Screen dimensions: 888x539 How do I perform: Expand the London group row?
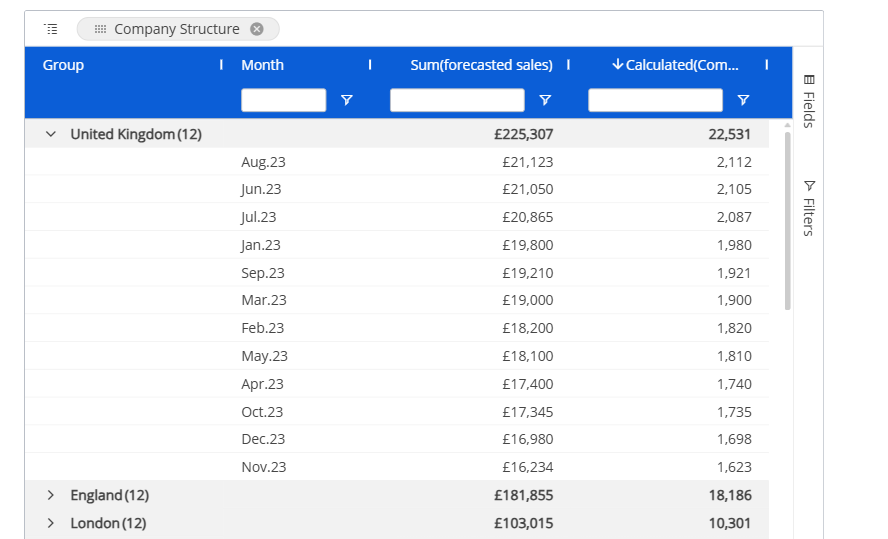point(50,523)
